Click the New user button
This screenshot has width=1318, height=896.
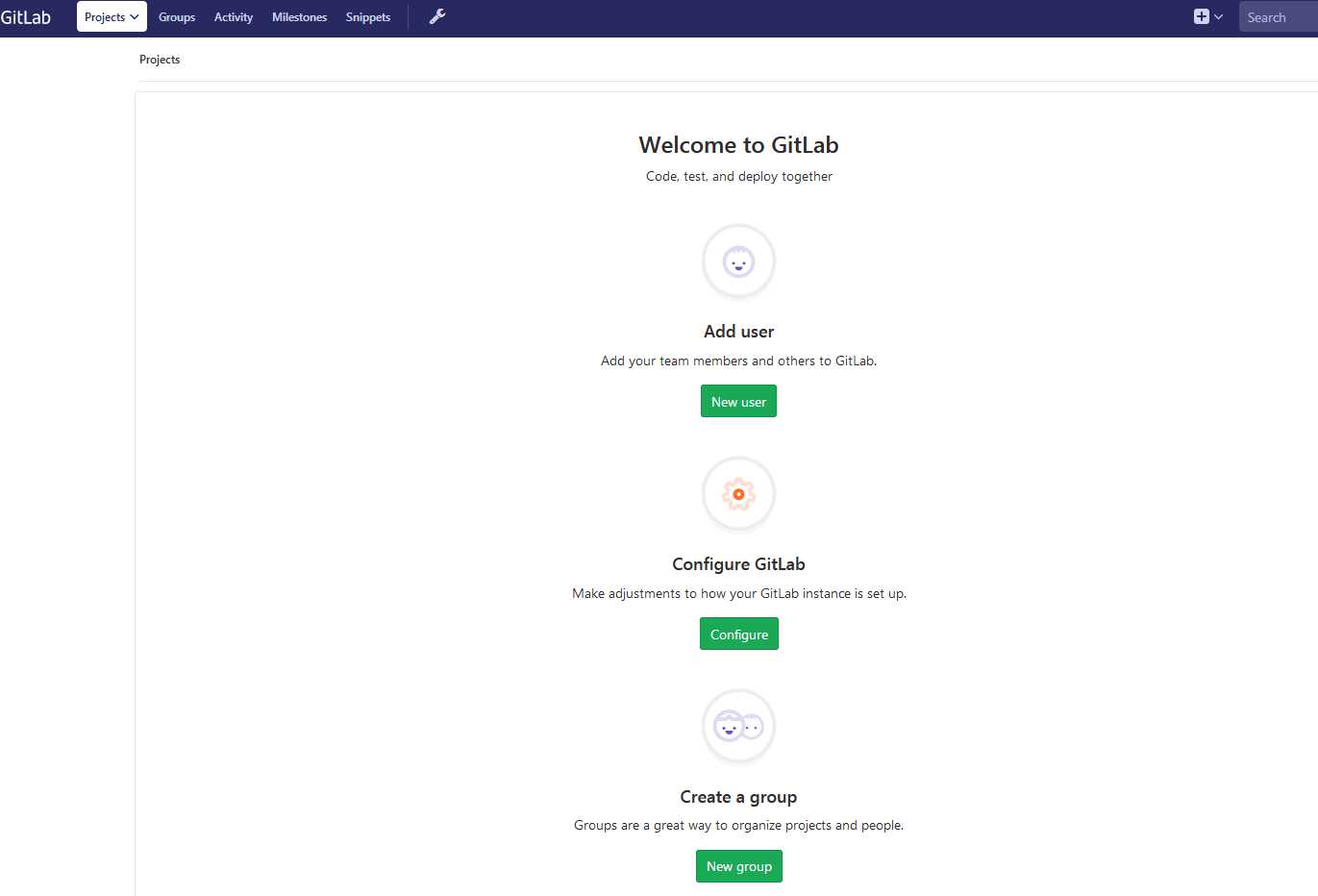click(738, 402)
